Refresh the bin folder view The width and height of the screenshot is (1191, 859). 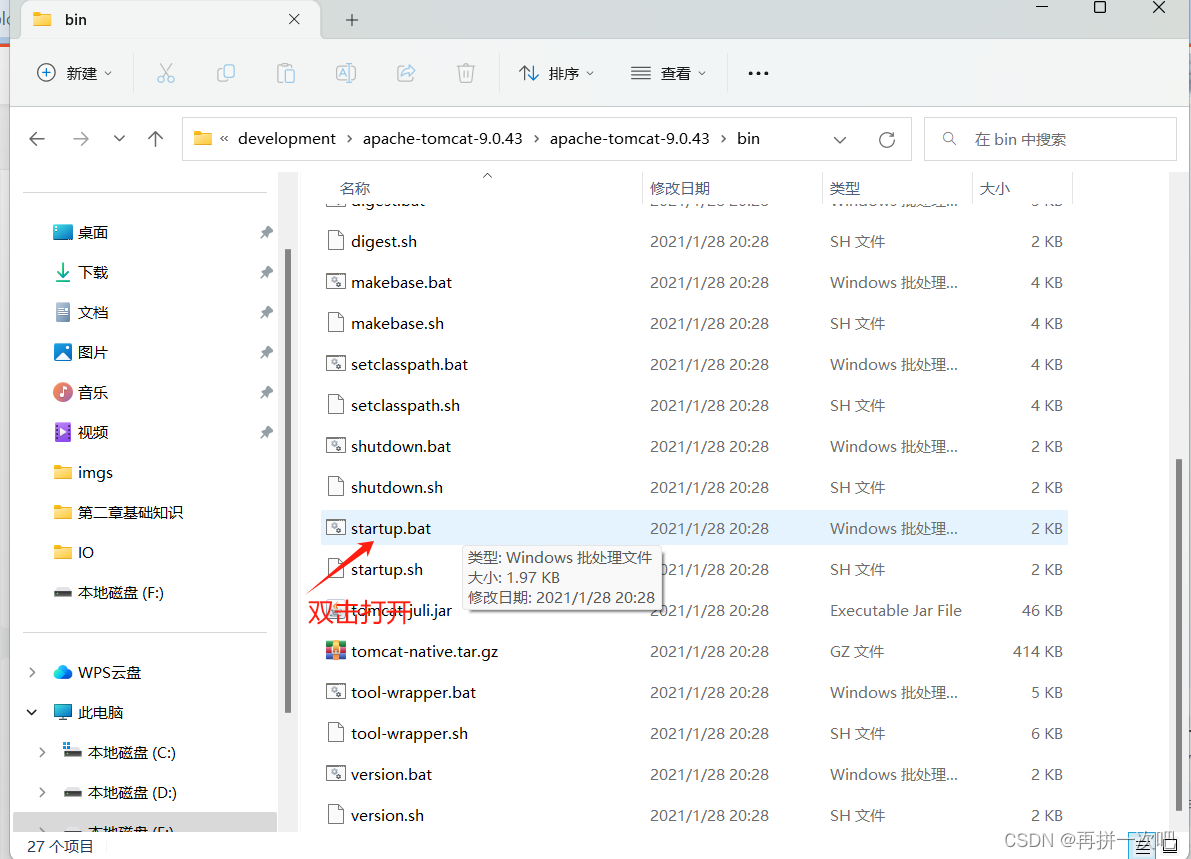coord(886,140)
